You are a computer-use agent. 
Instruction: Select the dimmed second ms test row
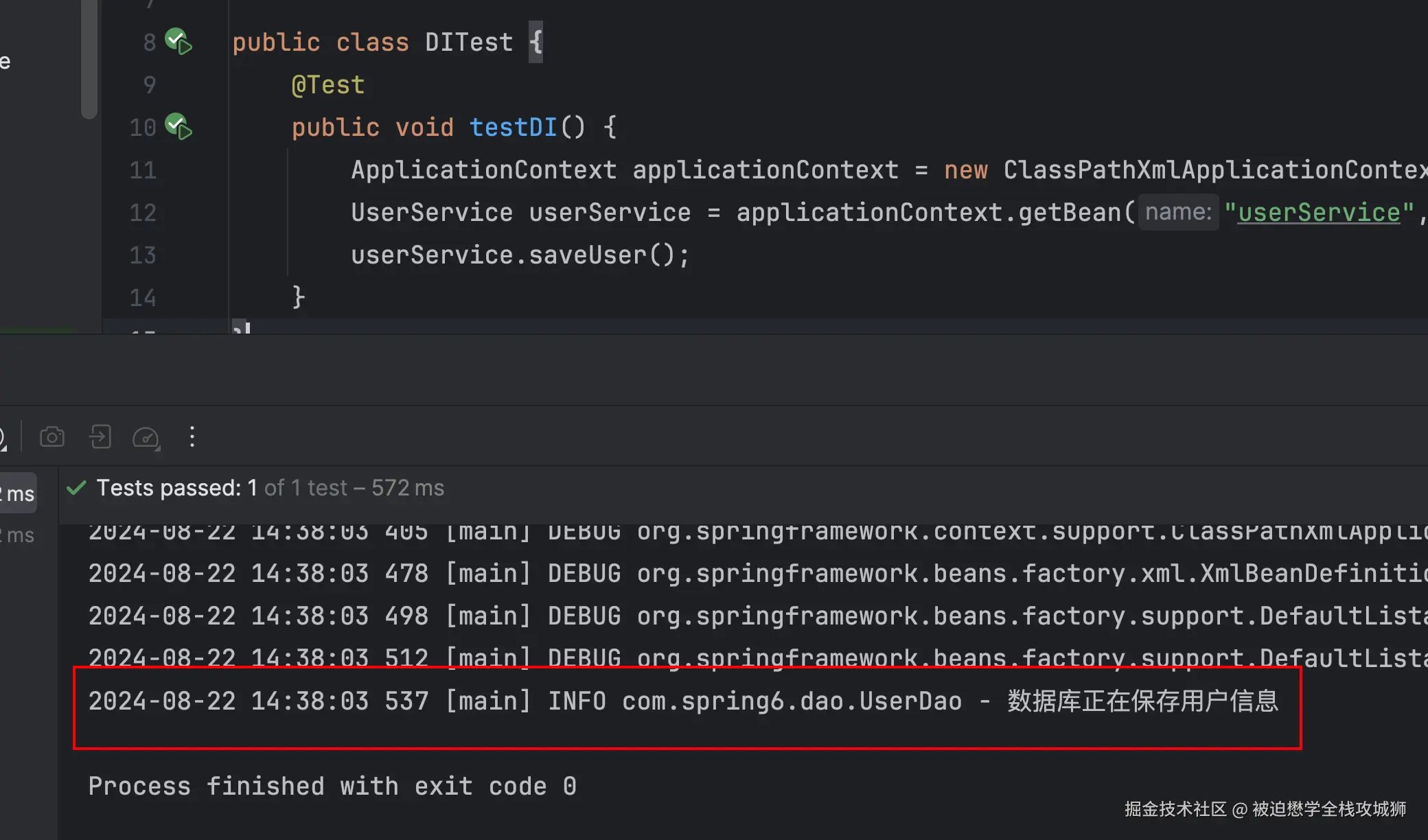pos(19,535)
